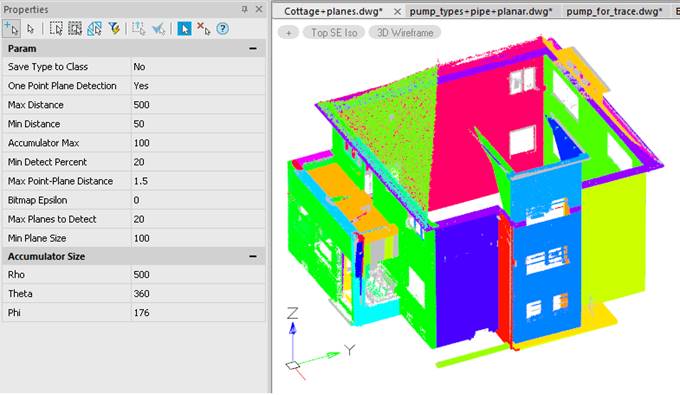This screenshot has height=395, width=680.
Task: Click Max Planes to Detect value 20
Action: point(198,219)
